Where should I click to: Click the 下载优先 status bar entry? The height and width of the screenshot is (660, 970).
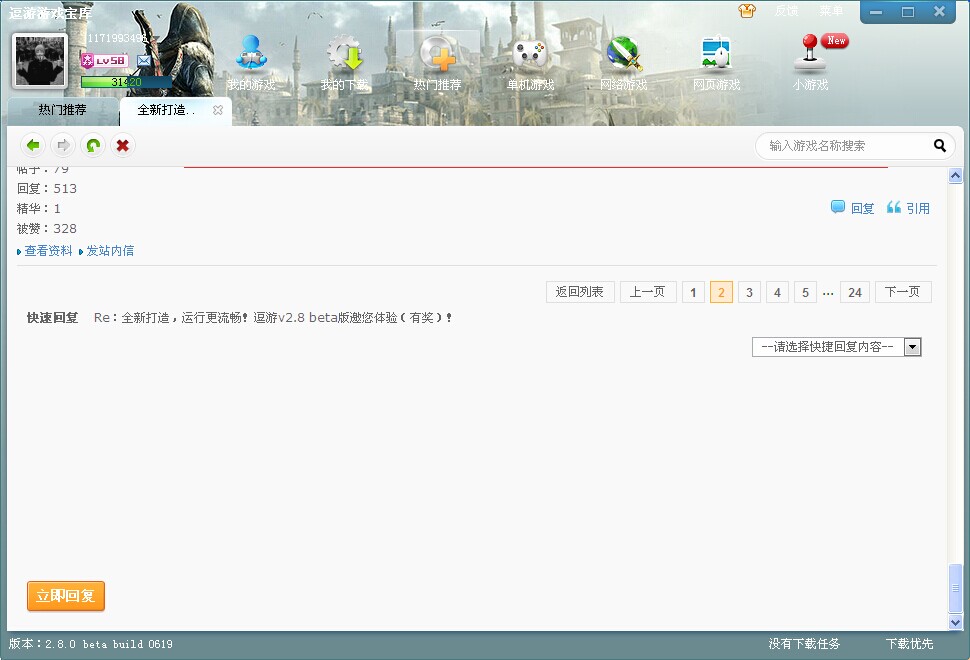(909, 644)
